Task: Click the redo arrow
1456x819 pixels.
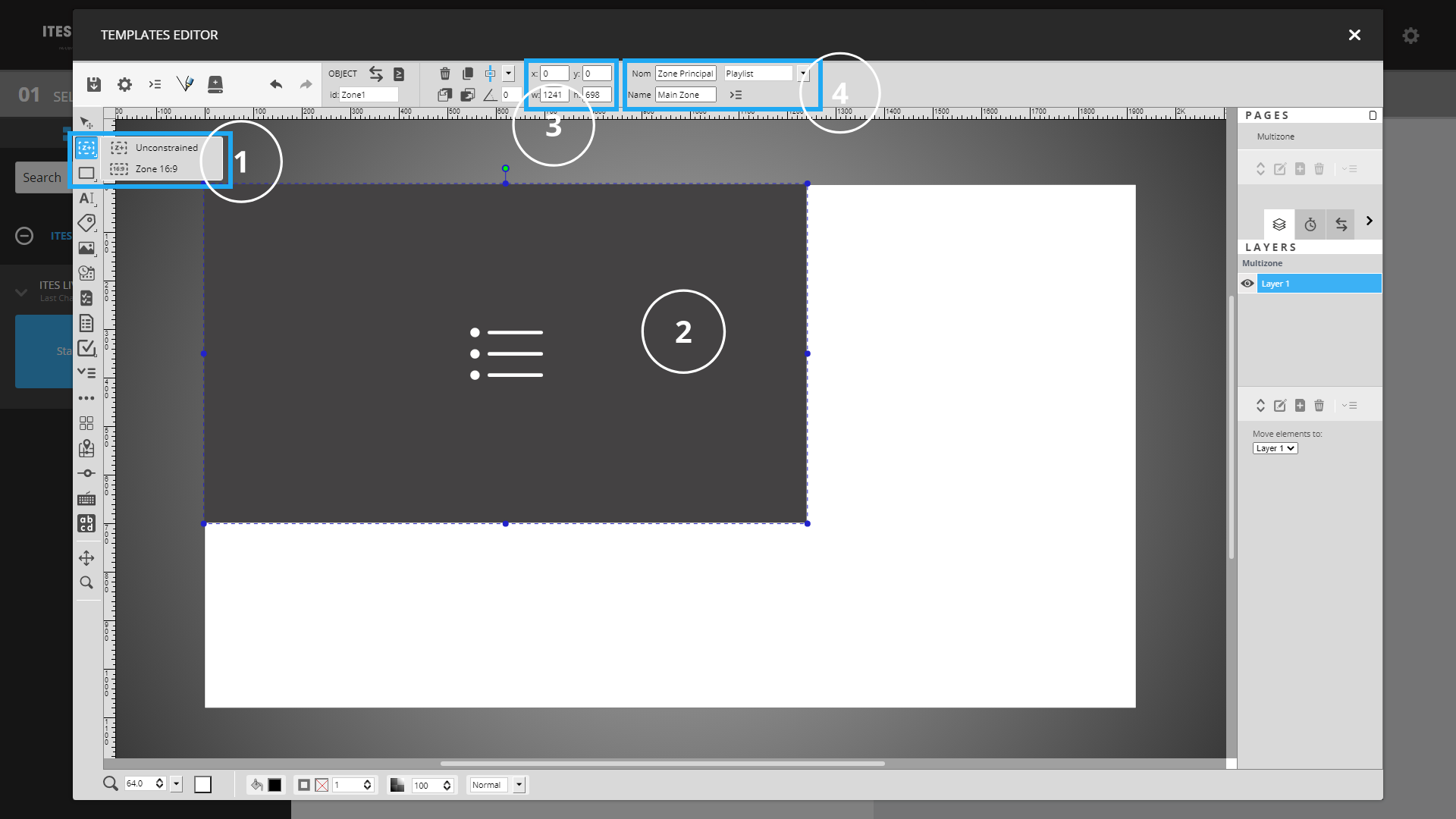Action: (306, 84)
